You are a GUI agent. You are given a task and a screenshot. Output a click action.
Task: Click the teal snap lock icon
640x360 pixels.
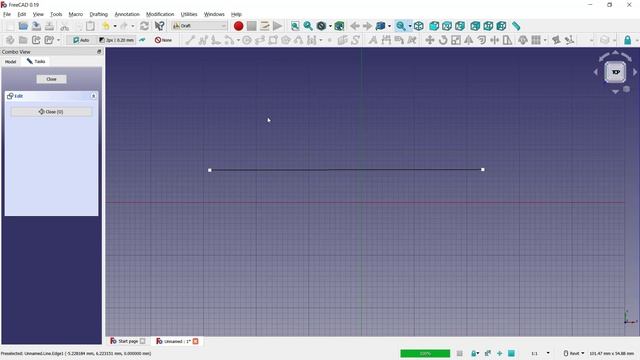coord(628,40)
